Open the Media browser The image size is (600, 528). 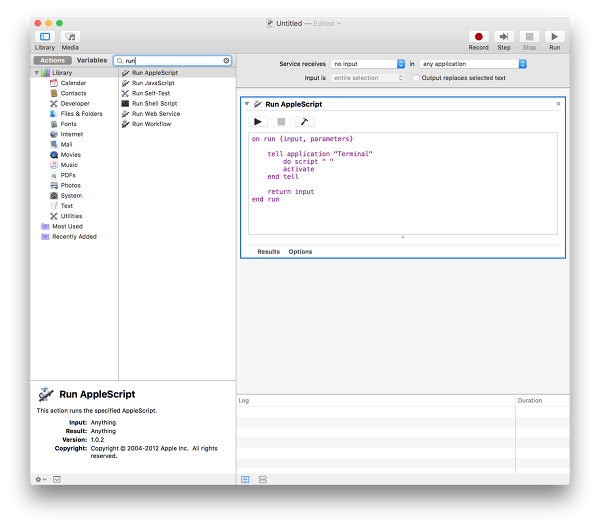(x=70, y=37)
